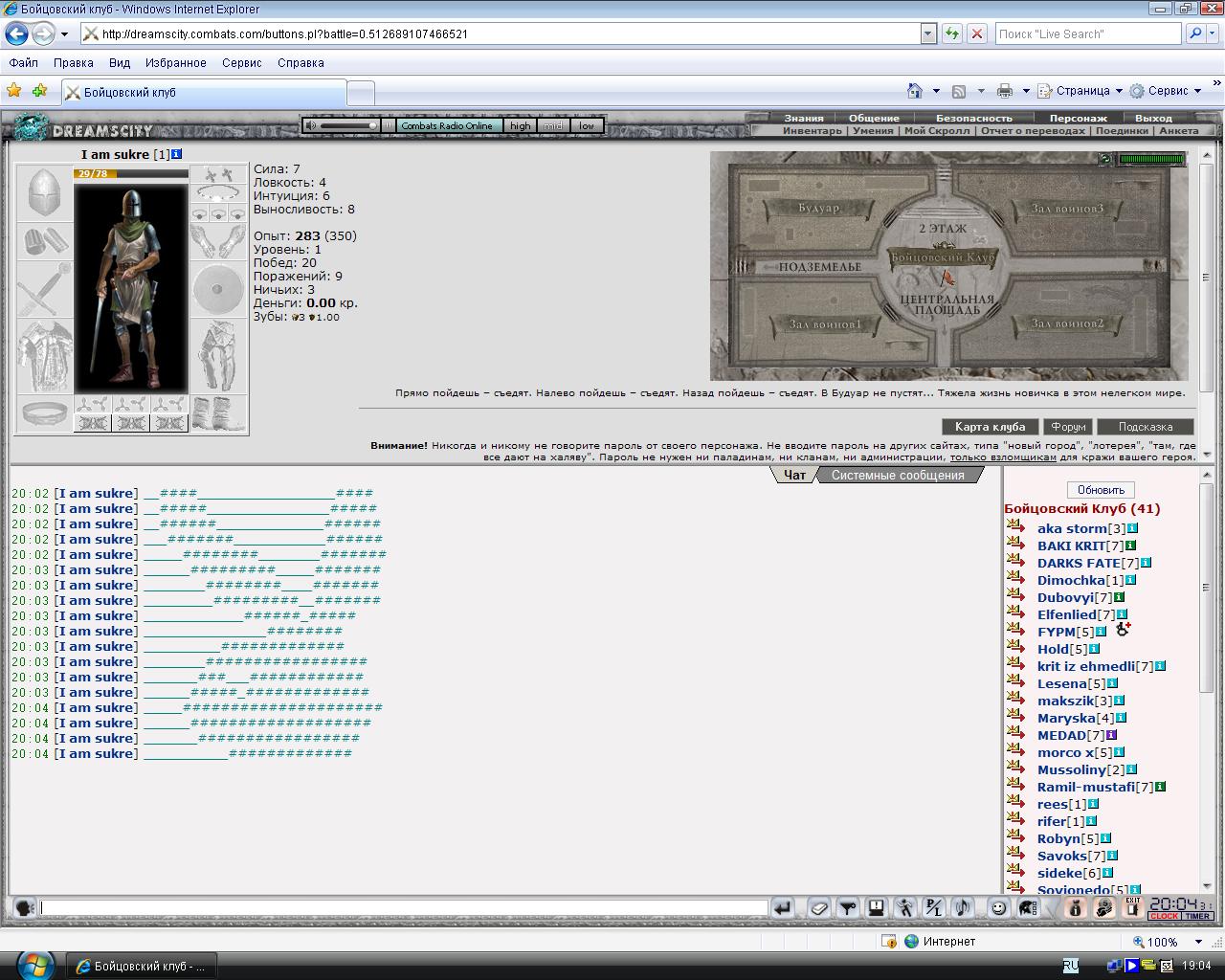Click in the chat message input field
This screenshot has height=980, width=1225.
(404, 908)
